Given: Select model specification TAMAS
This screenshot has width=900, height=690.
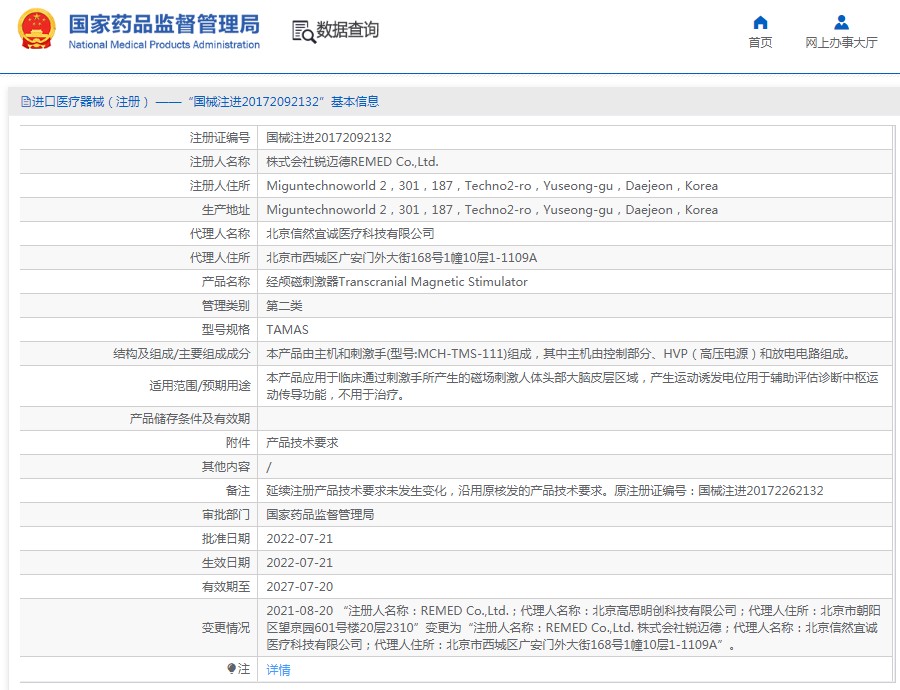Looking at the screenshot, I should [288, 330].
